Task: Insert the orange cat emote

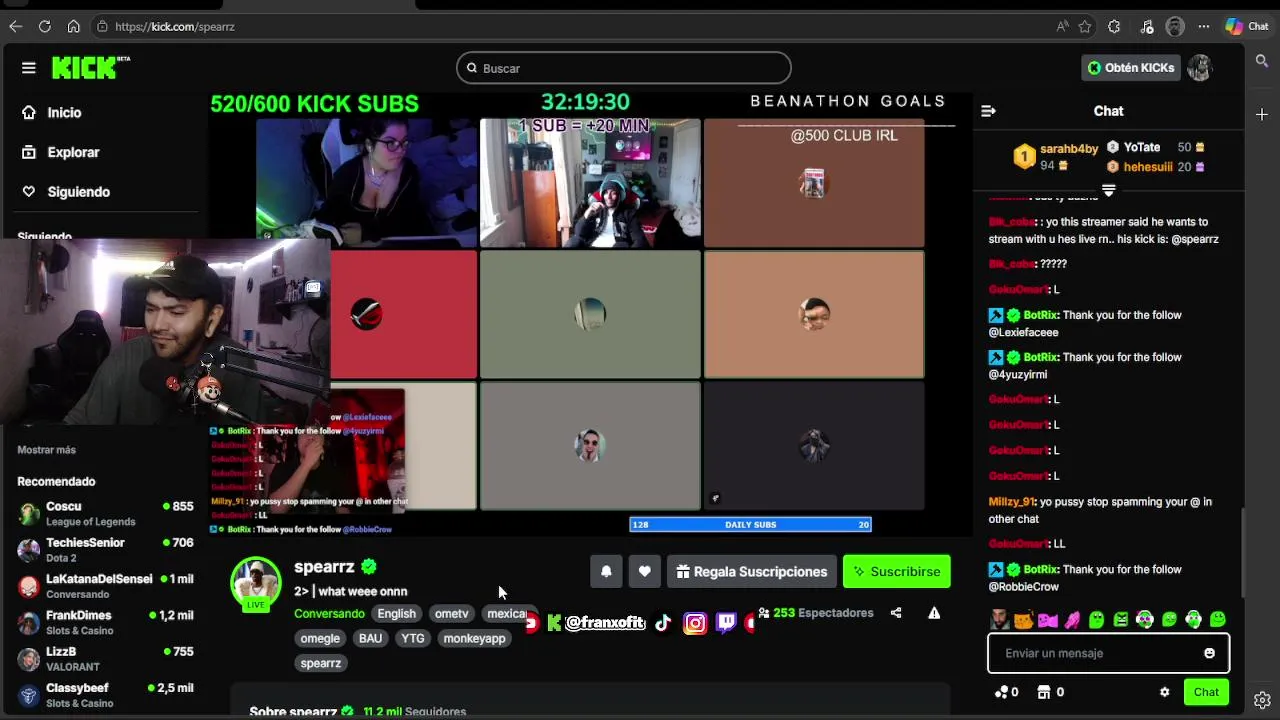Action: pyautogui.click(x=1023, y=620)
